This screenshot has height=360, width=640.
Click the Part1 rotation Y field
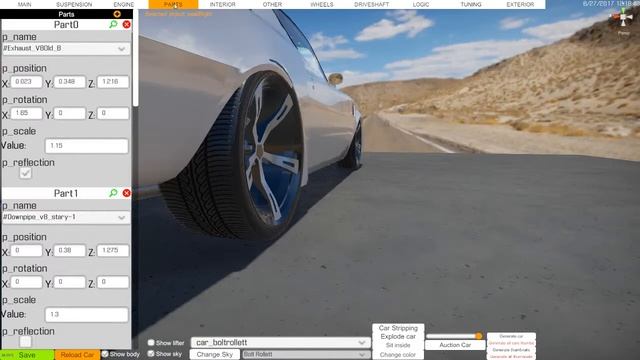[69, 282]
